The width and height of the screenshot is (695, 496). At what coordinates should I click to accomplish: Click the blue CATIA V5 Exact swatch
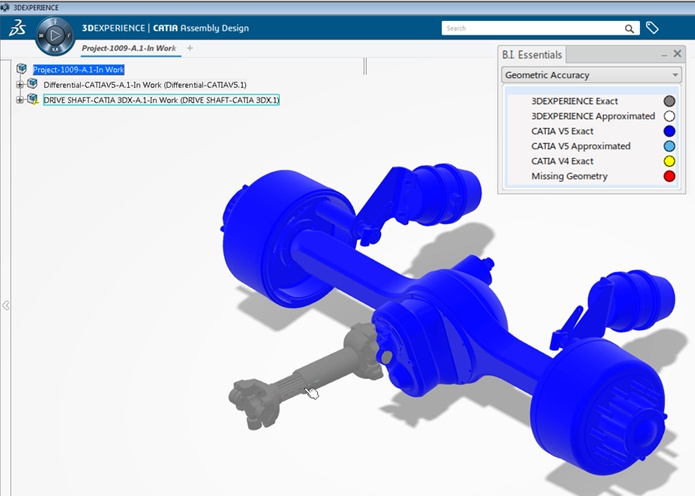coord(669,131)
